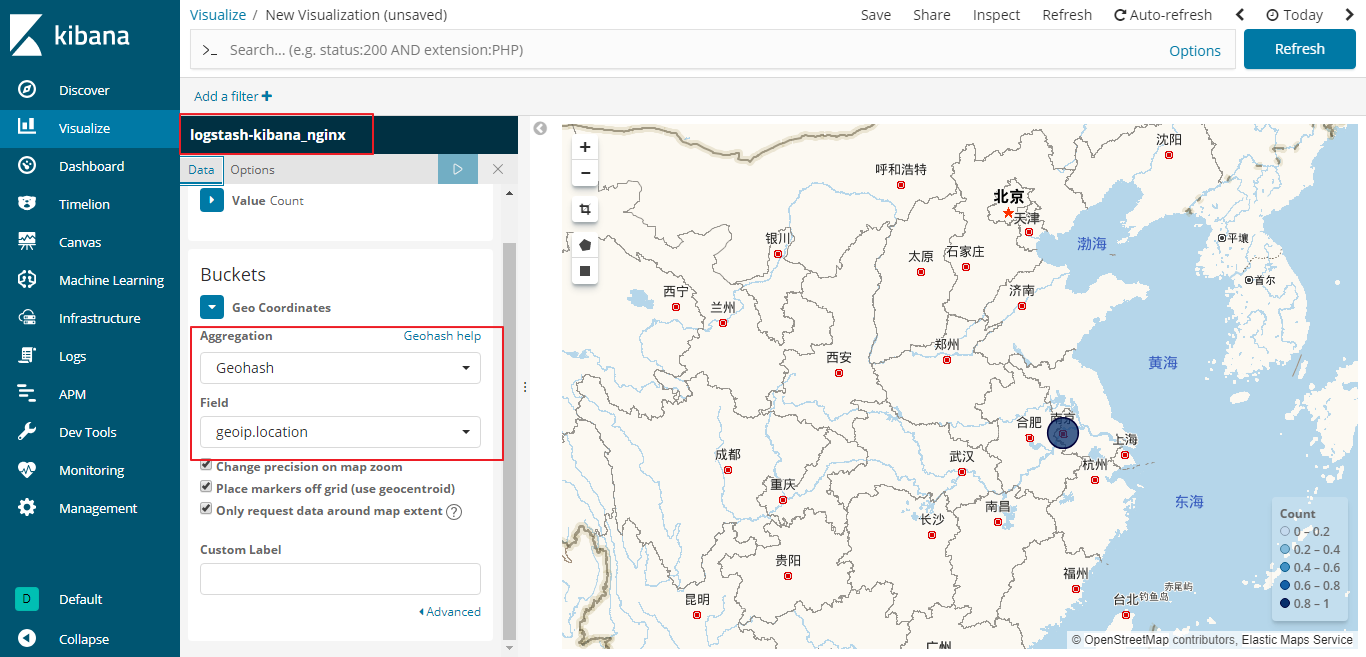
Task: Select the draw rectangle map tool
Action: pos(585,270)
